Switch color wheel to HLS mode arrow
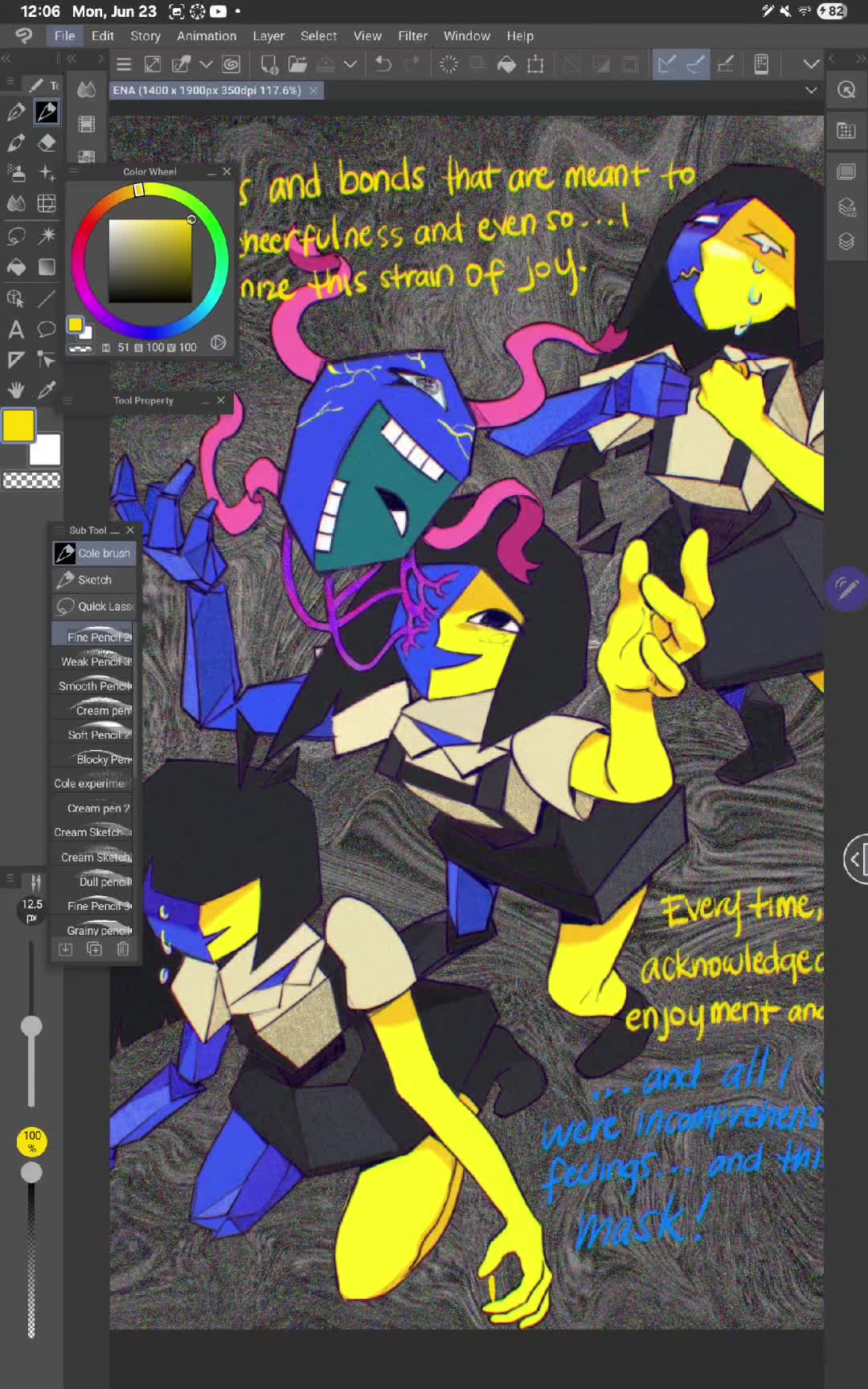Viewport: 868px width, 1389px height. (x=218, y=343)
